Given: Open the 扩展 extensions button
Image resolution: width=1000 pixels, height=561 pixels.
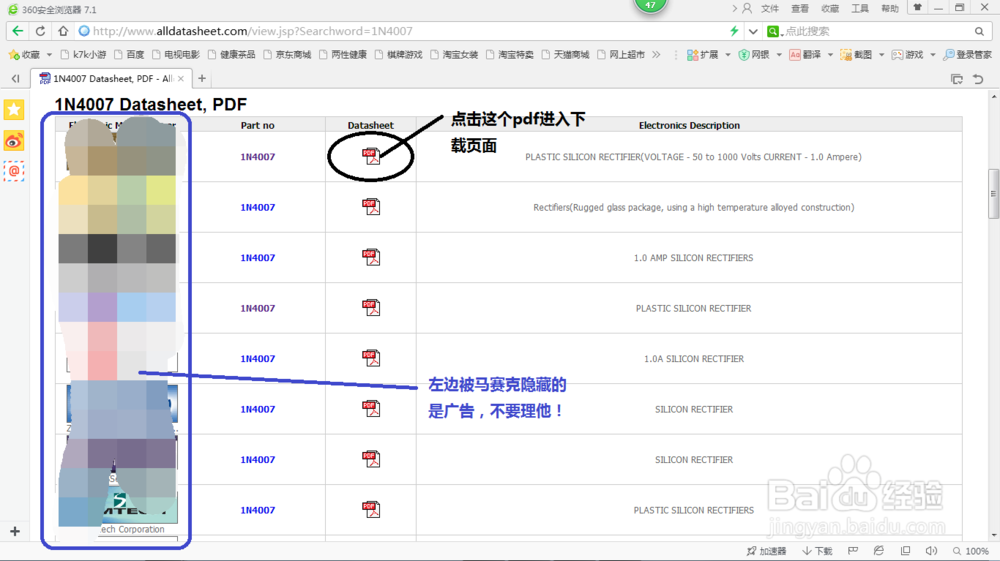Looking at the screenshot, I should 702,55.
